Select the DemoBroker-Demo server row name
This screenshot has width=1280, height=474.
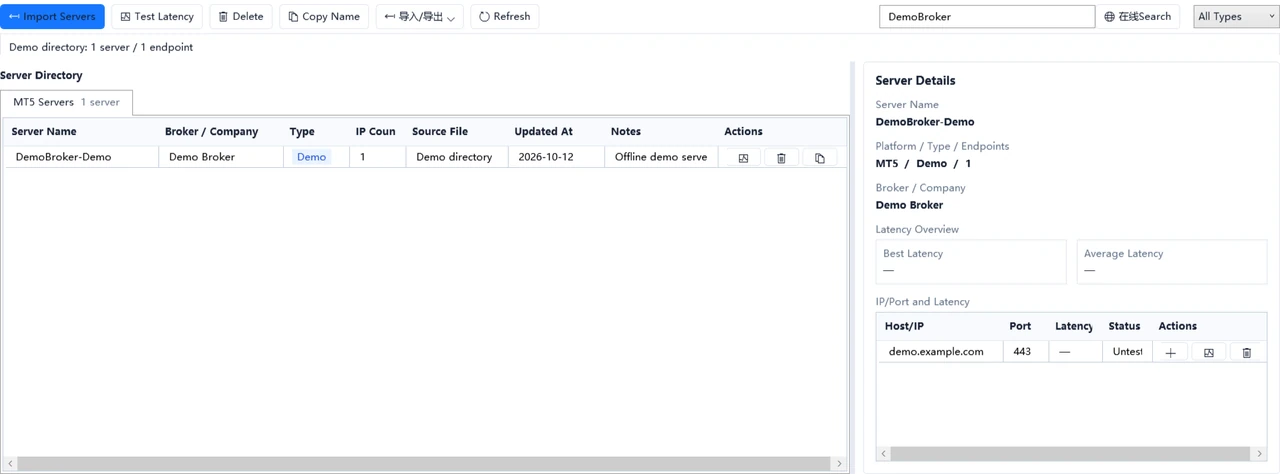pos(63,157)
